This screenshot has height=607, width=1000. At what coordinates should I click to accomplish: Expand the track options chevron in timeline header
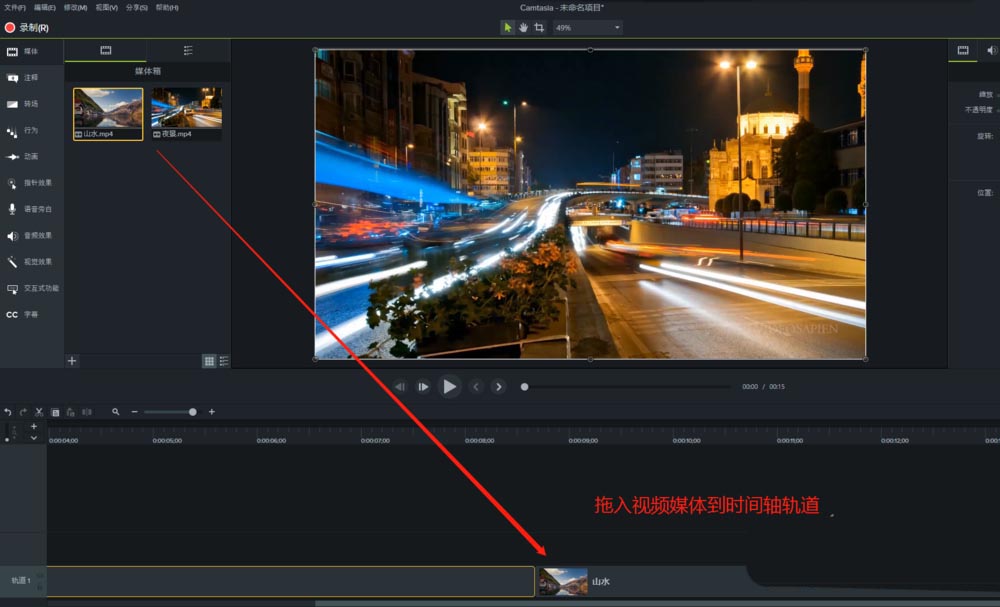[34, 438]
